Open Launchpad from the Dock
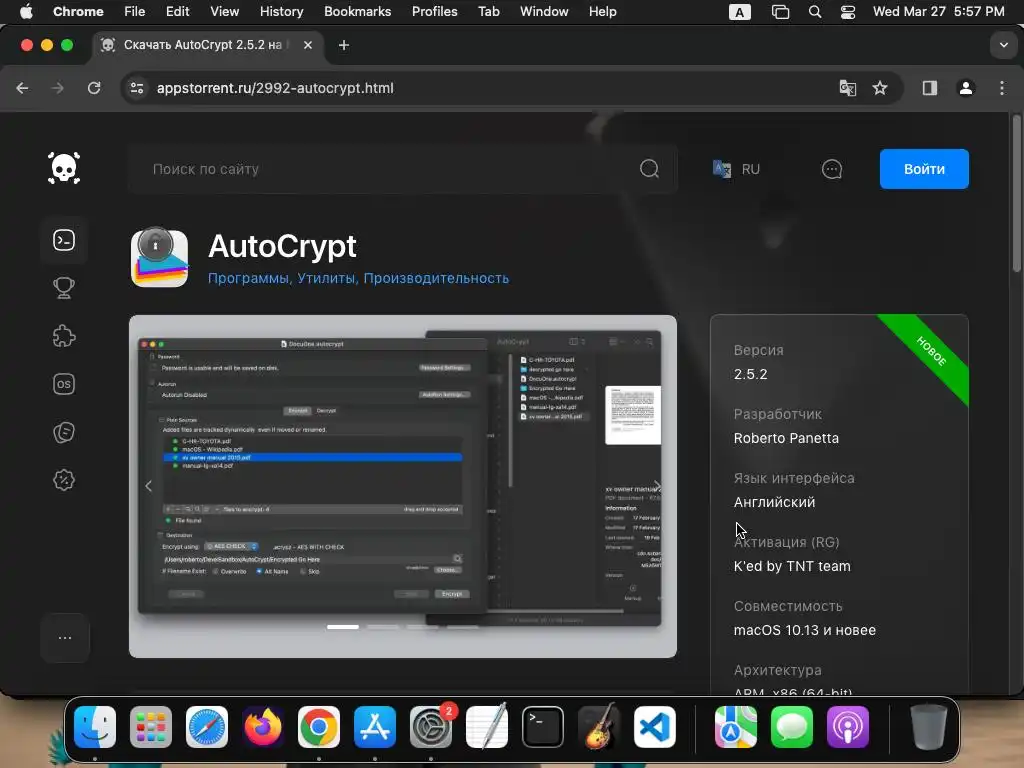The height and width of the screenshot is (768, 1024). (151, 727)
